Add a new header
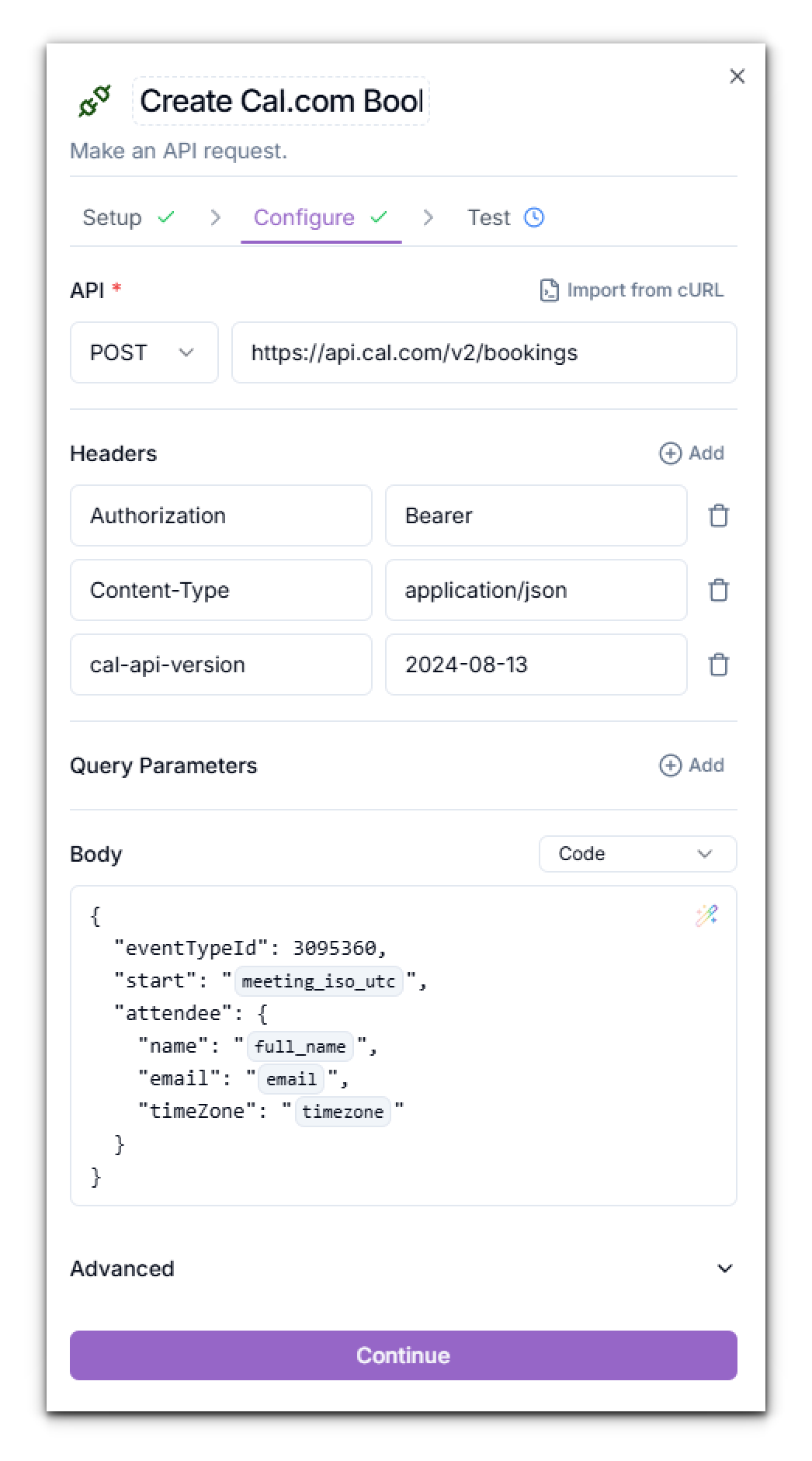The width and height of the screenshot is (812, 1461). point(692,453)
